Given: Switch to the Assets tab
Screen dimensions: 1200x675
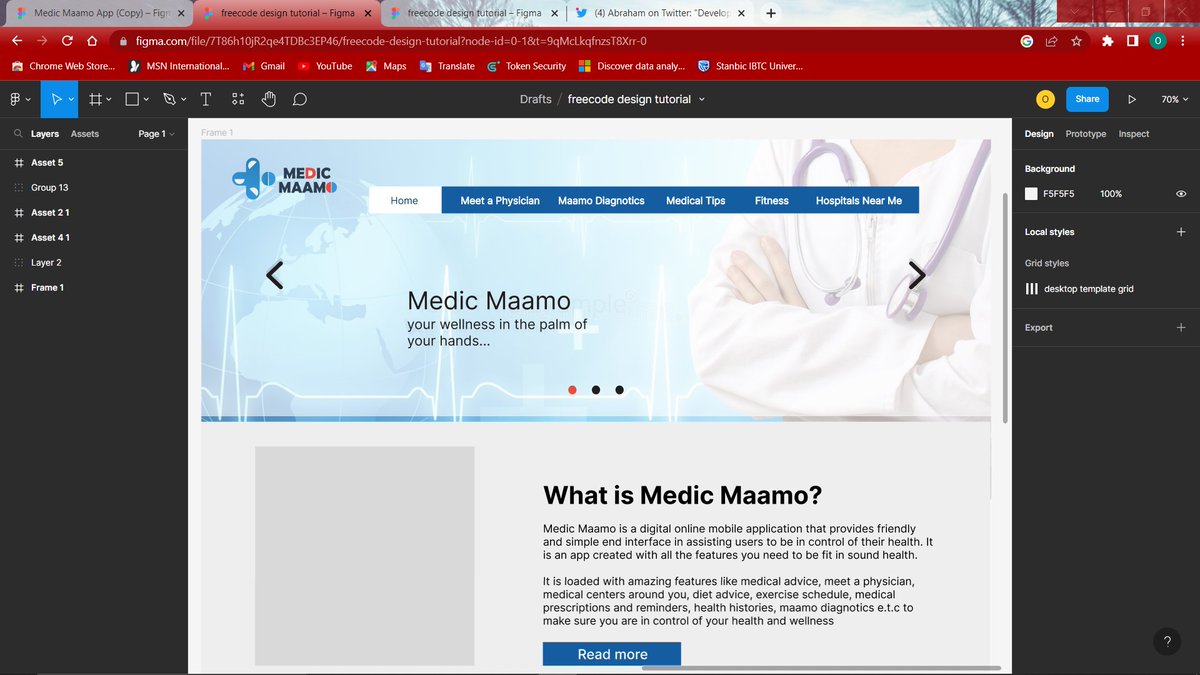Looking at the screenshot, I should (x=85, y=134).
